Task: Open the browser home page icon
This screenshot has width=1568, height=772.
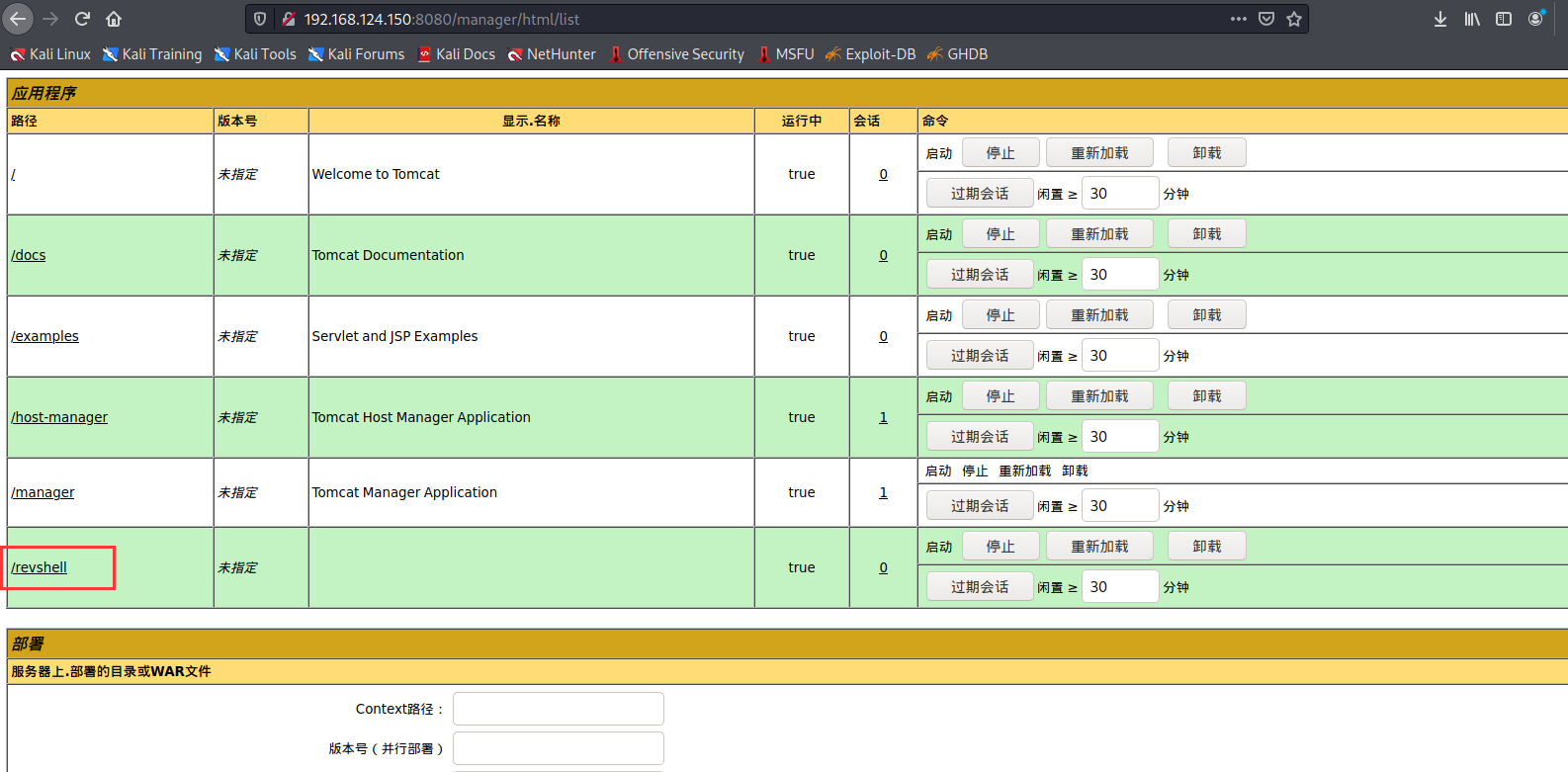Action: [114, 19]
